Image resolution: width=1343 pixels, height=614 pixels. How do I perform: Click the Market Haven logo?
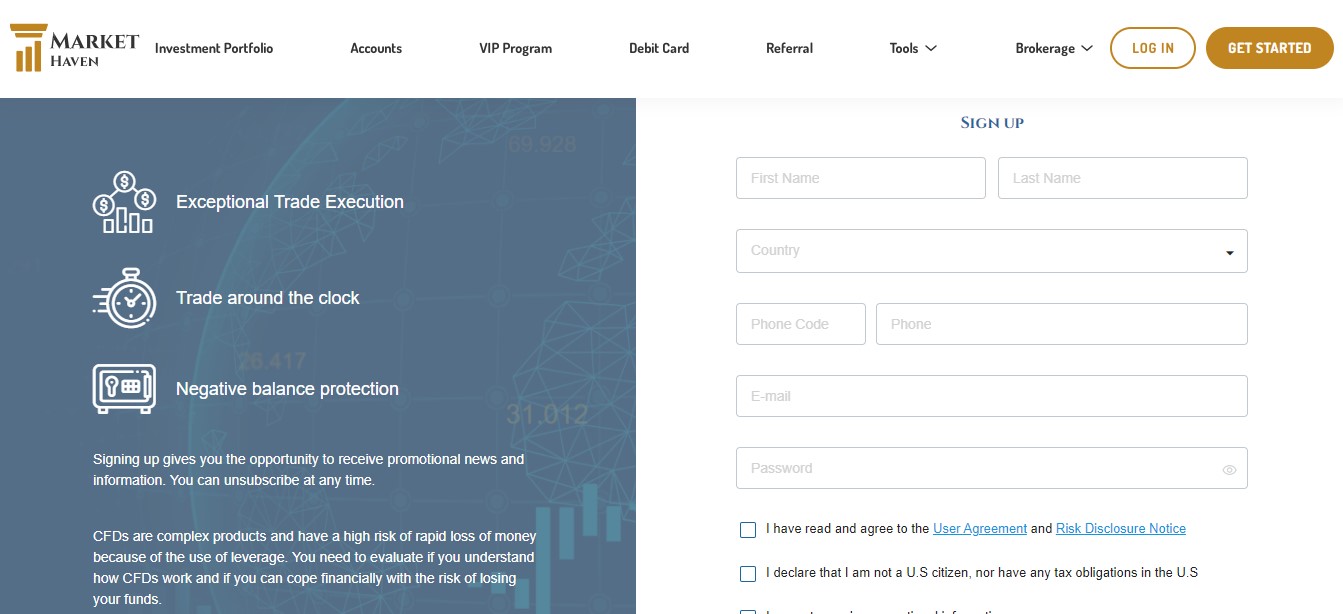click(75, 47)
